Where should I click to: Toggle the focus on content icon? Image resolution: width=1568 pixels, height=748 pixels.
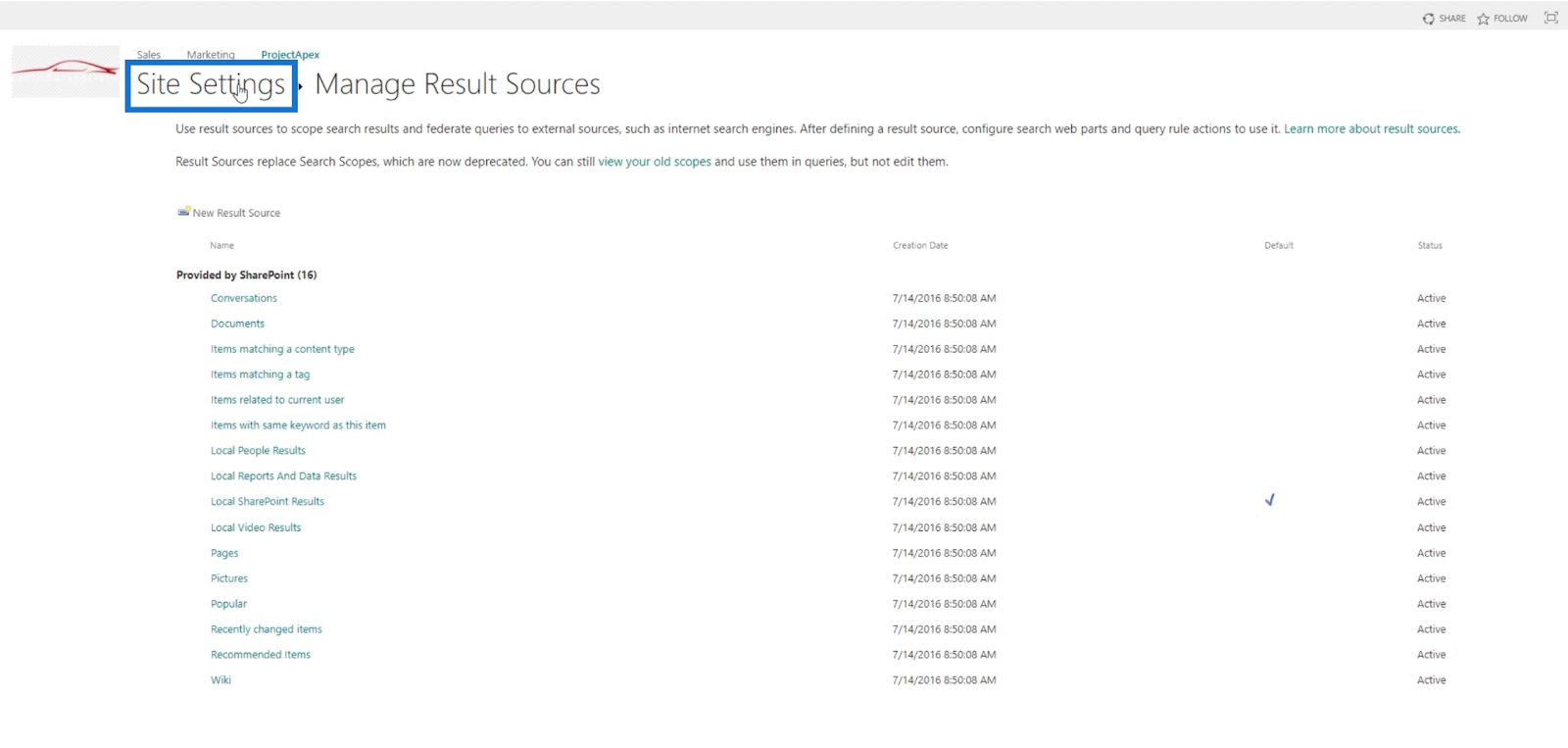(x=1551, y=18)
